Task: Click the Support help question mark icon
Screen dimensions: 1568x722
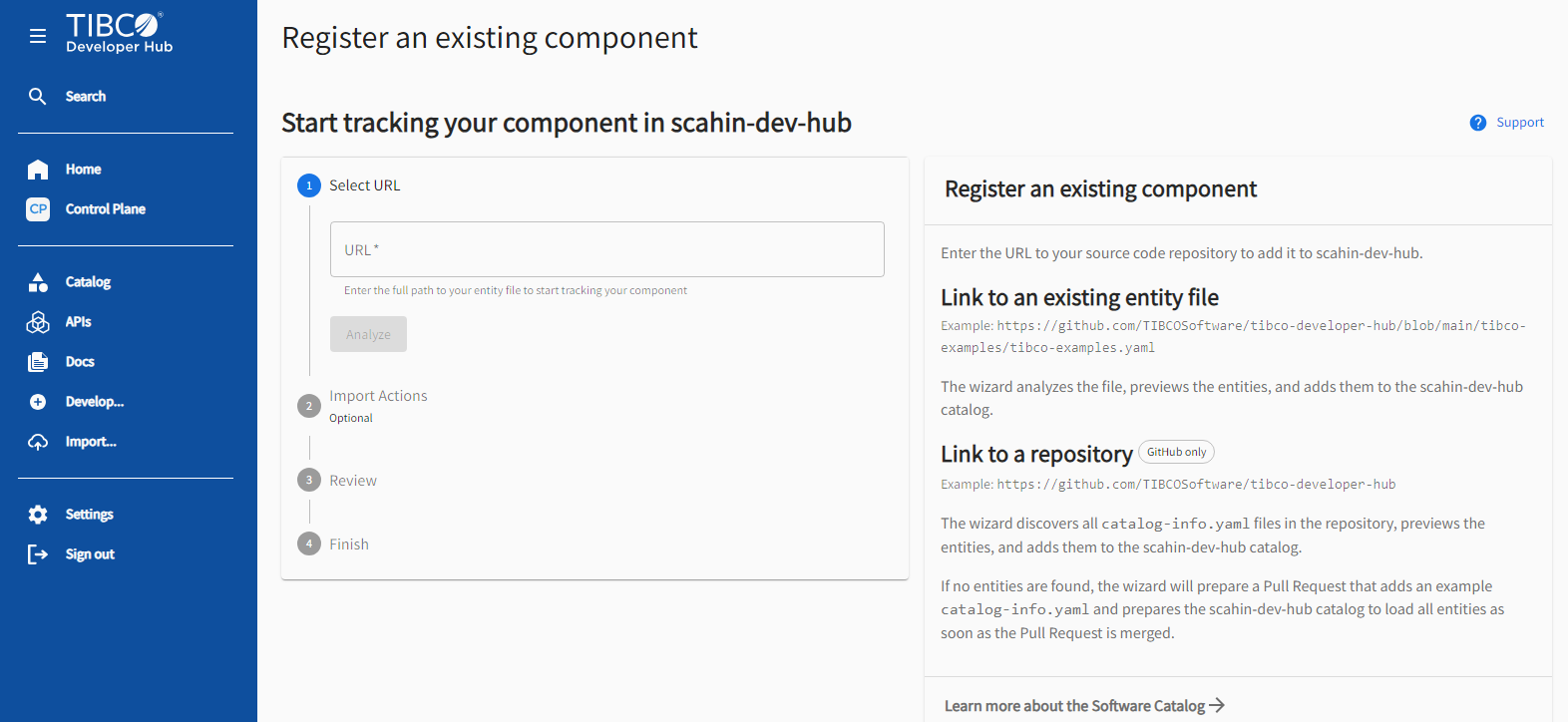Action: [1477, 122]
